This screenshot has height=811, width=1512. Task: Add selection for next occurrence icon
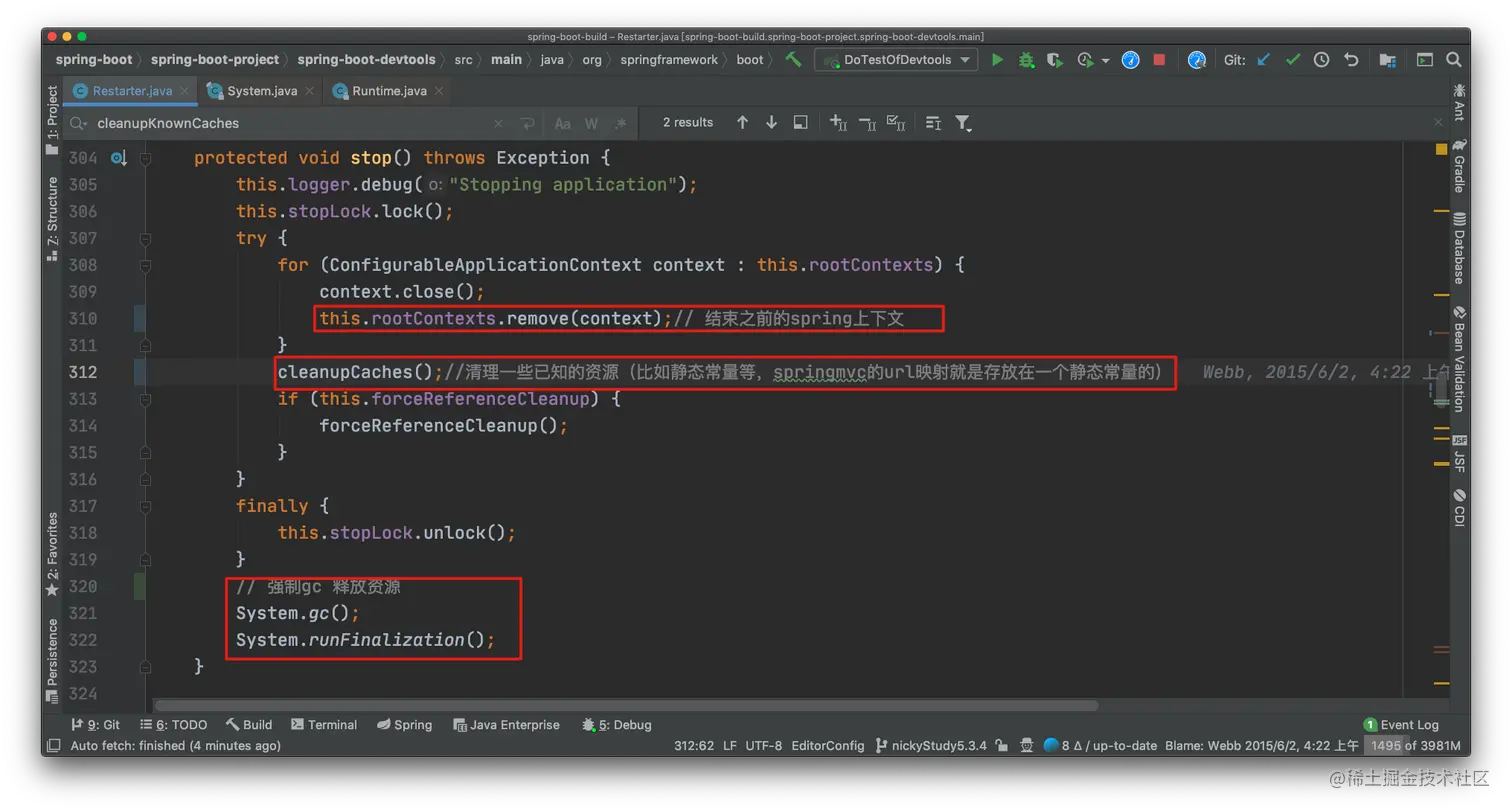coord(838,123)
